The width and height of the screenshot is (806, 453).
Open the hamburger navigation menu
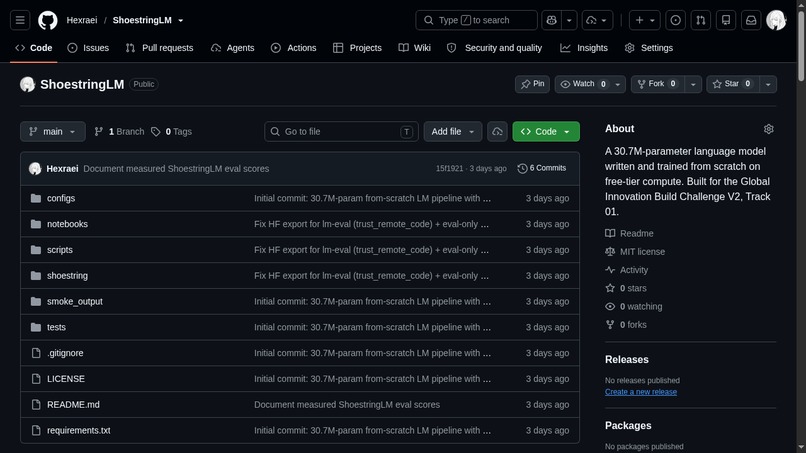click(20, 20)
